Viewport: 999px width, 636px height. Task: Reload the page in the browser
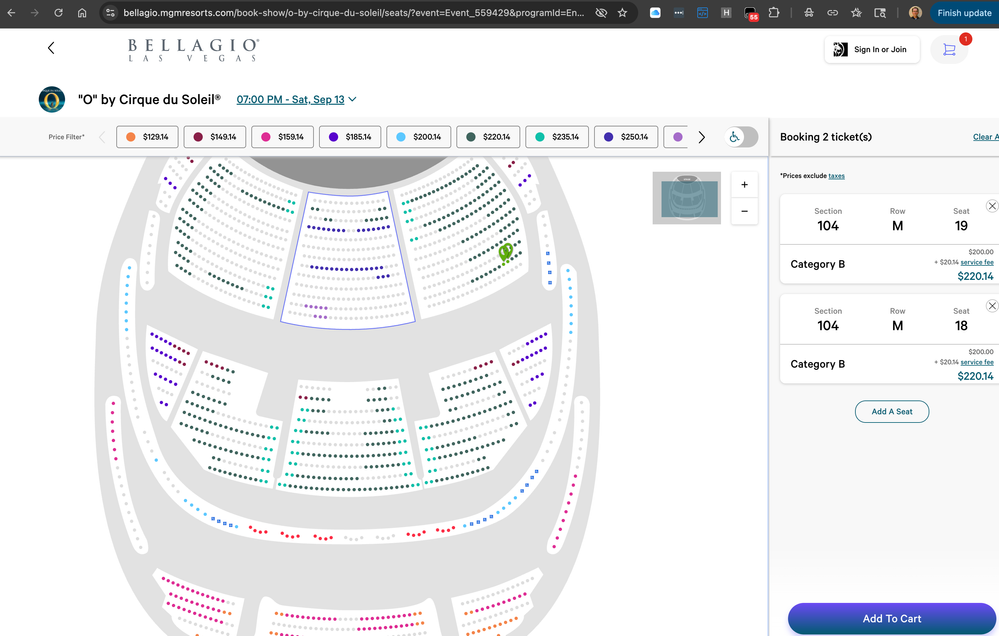[58, 13]
